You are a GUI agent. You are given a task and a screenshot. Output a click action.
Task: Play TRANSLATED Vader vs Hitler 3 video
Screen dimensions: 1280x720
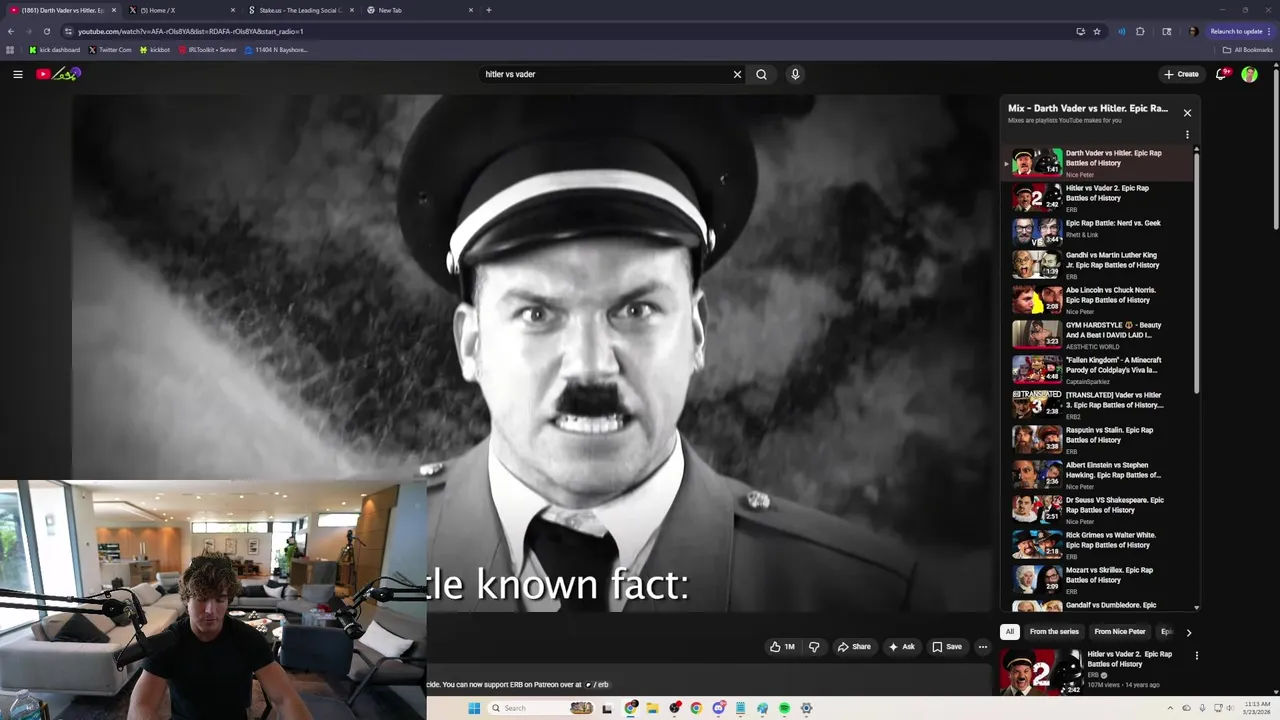pyautogui.click(x=1098, y=405)
